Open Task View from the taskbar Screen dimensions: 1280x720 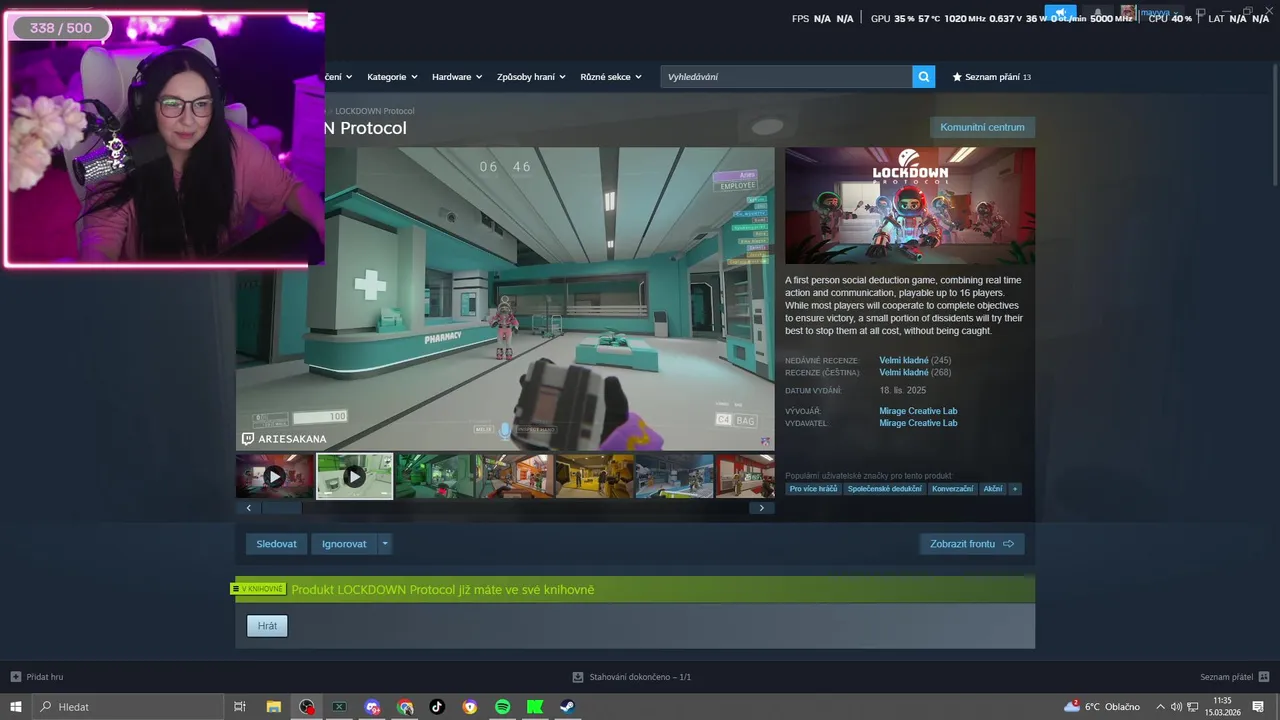240,707
